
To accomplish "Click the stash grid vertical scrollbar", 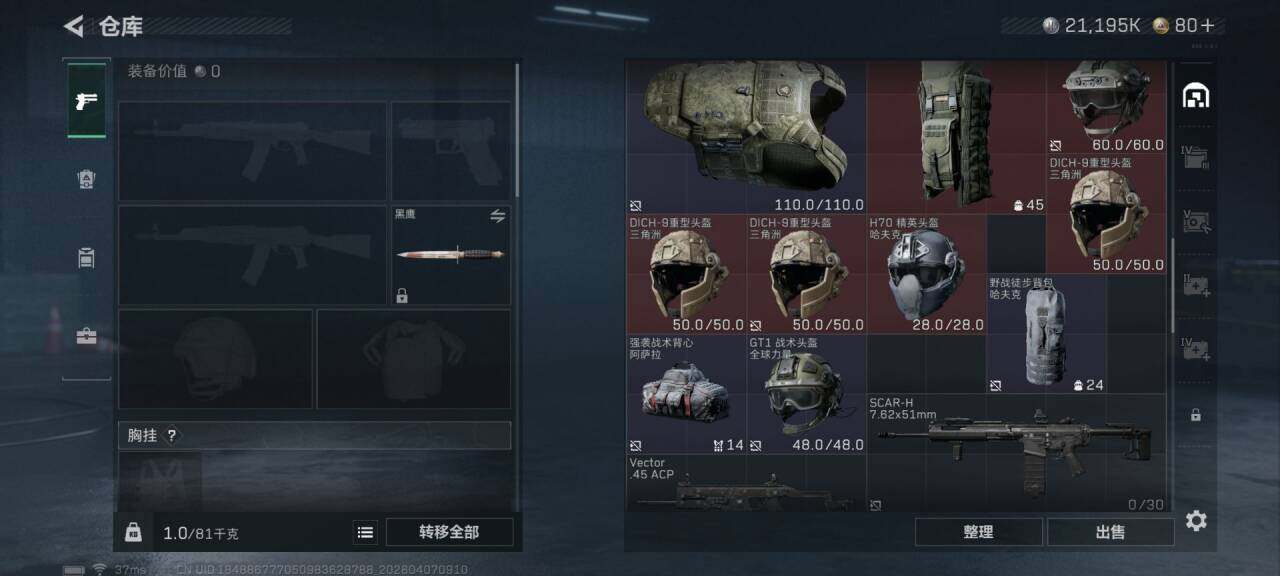I will 1173,286.
